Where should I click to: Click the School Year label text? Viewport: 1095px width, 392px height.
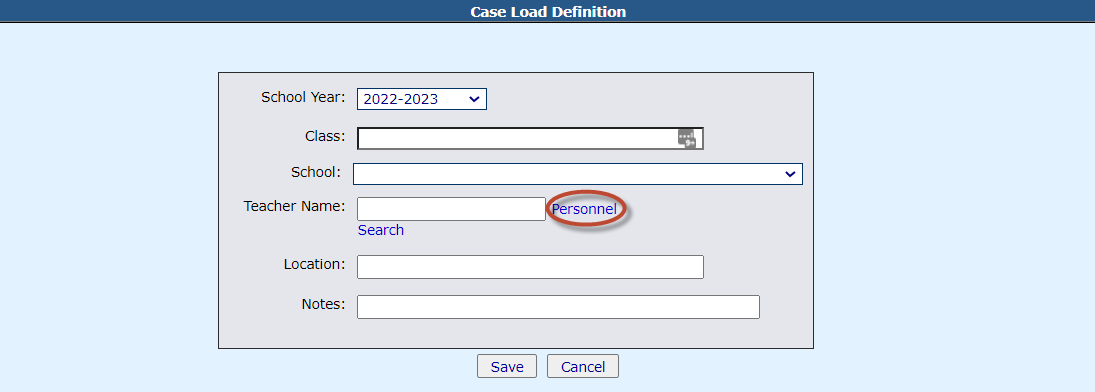pyautogui.click(x=303, y=97)
